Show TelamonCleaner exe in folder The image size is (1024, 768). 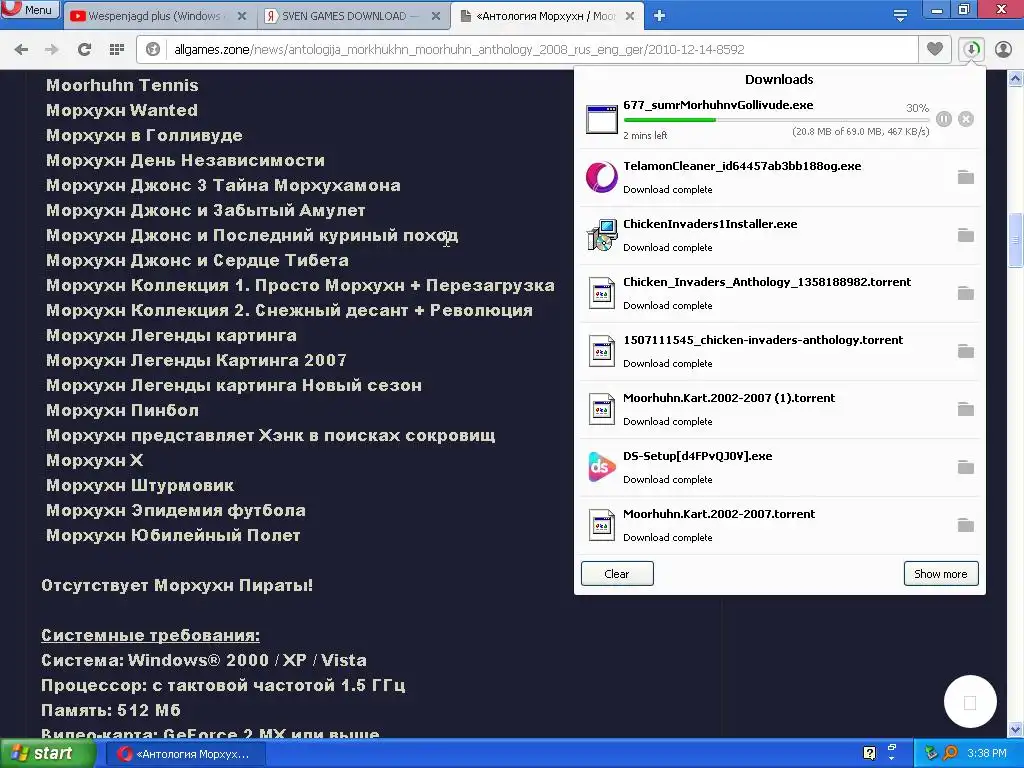pyautogui.click(x=965, y=177)
